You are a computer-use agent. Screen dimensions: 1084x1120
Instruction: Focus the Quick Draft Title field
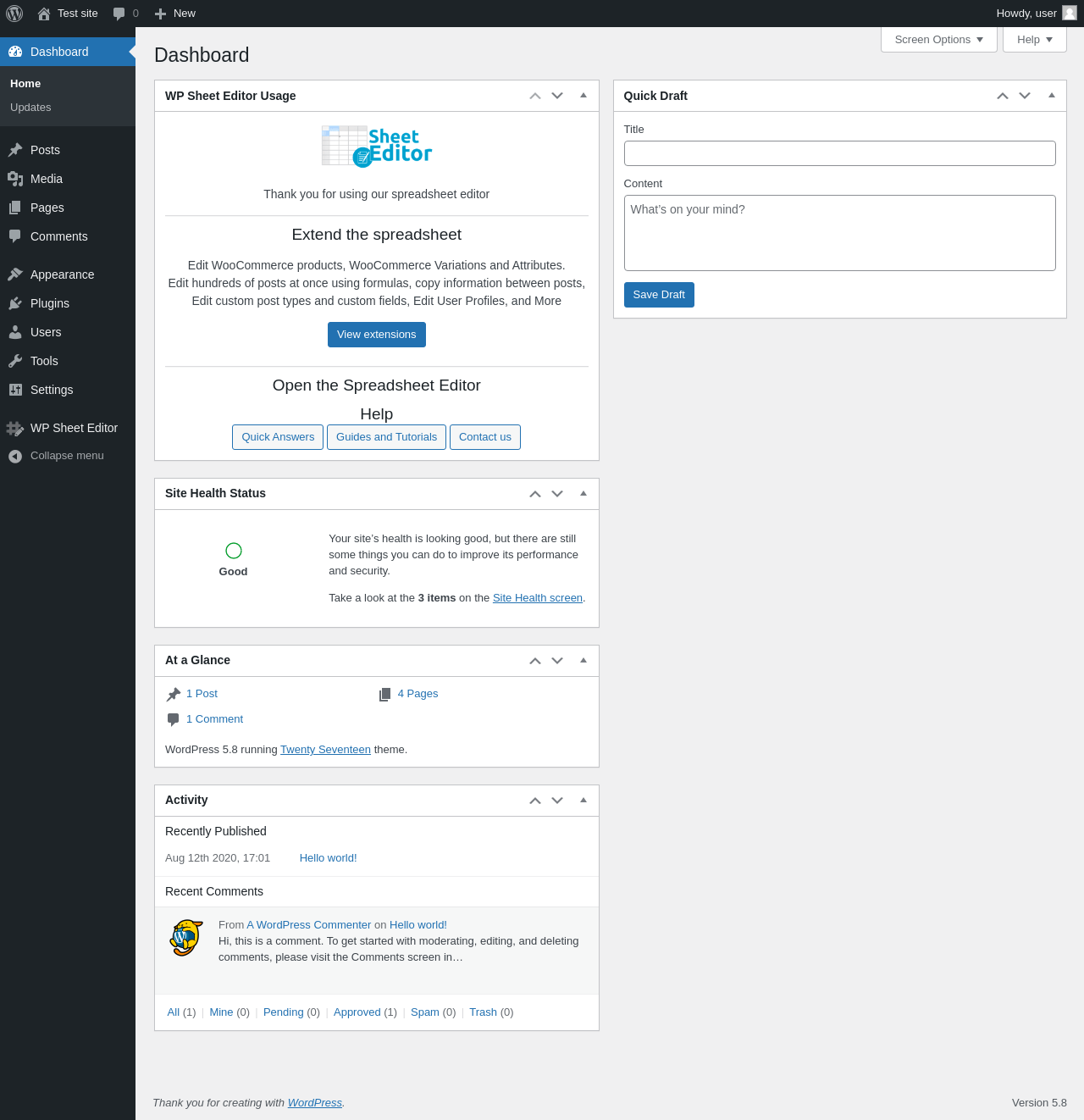[x=840, y=153]
